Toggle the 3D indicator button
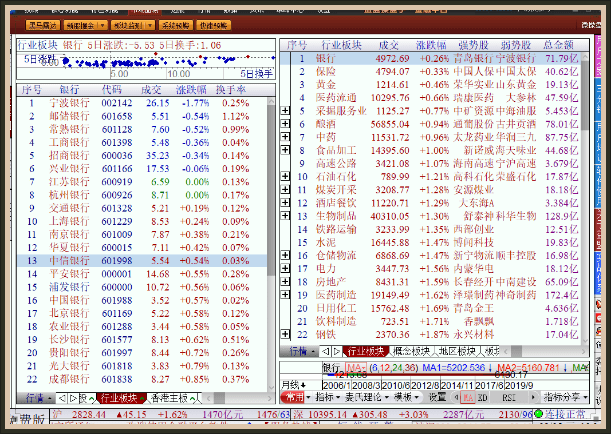 coord(482,397)
